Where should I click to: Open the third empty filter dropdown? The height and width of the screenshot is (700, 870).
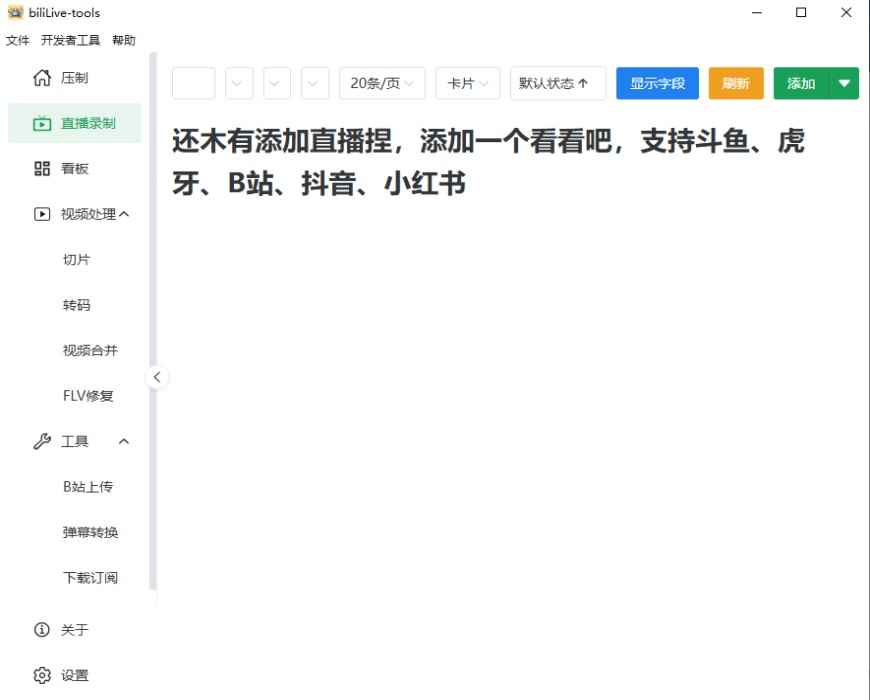tap(315, 84)
